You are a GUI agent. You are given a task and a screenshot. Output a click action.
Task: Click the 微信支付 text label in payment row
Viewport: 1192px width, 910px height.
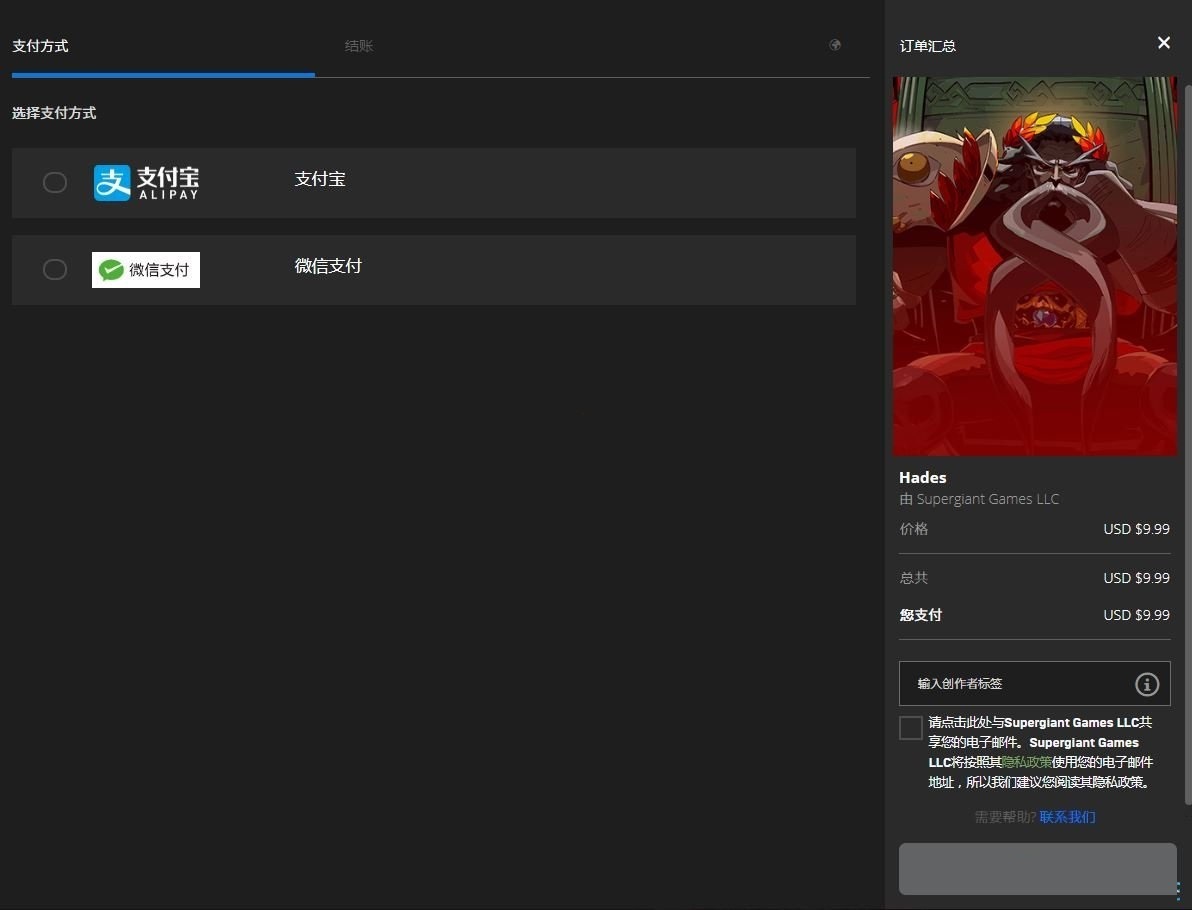pos(328,266)
